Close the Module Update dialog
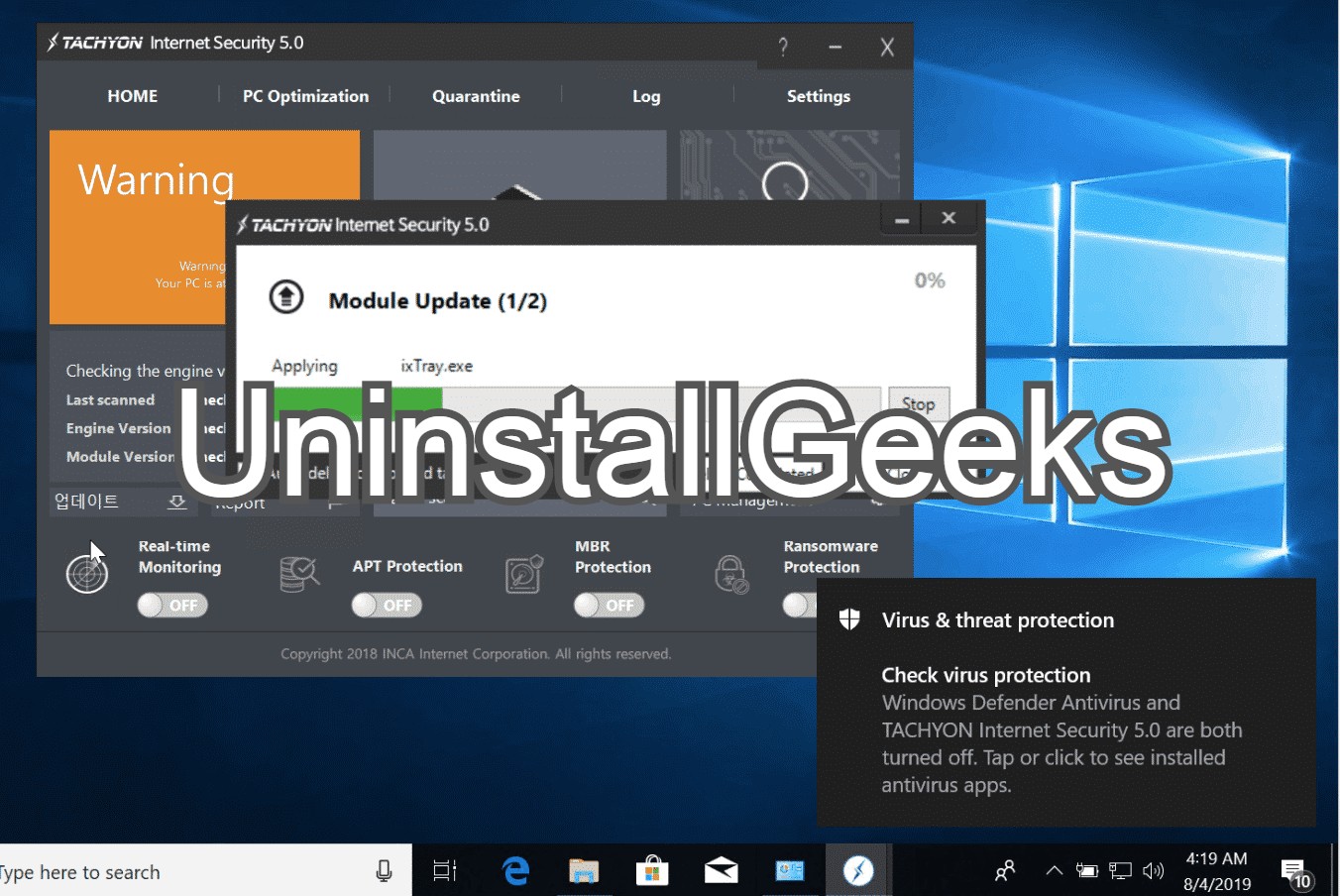Image resolution: width=1340 pixels, height=896 pixels. point(949,218)
